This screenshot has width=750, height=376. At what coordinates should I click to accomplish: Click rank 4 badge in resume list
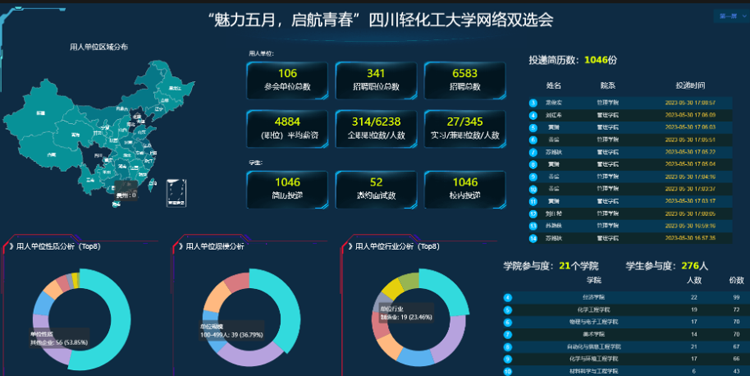coord(533,115)
